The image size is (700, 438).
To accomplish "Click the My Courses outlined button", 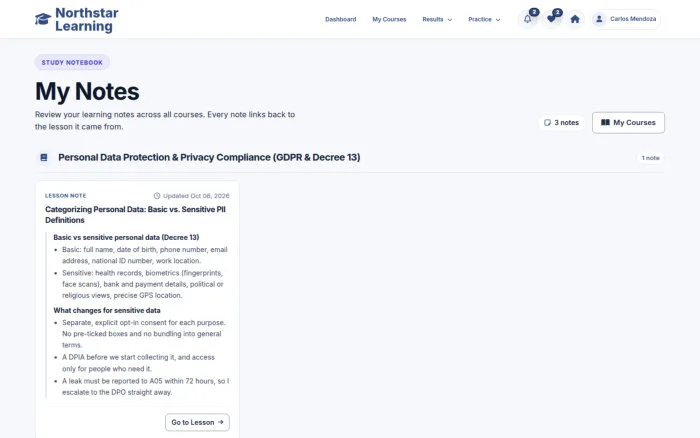I will 628,123.
